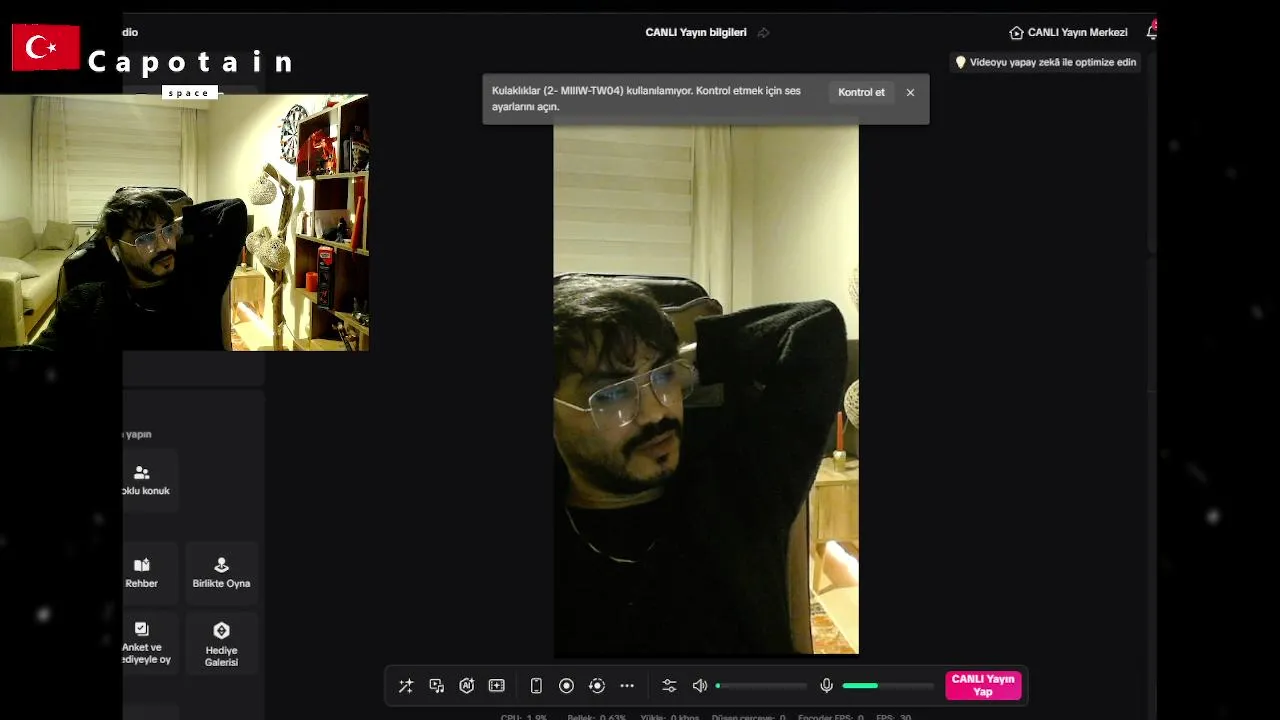
Task: Click the Capotain overlay title text
Action: click(x=190, y=62)
